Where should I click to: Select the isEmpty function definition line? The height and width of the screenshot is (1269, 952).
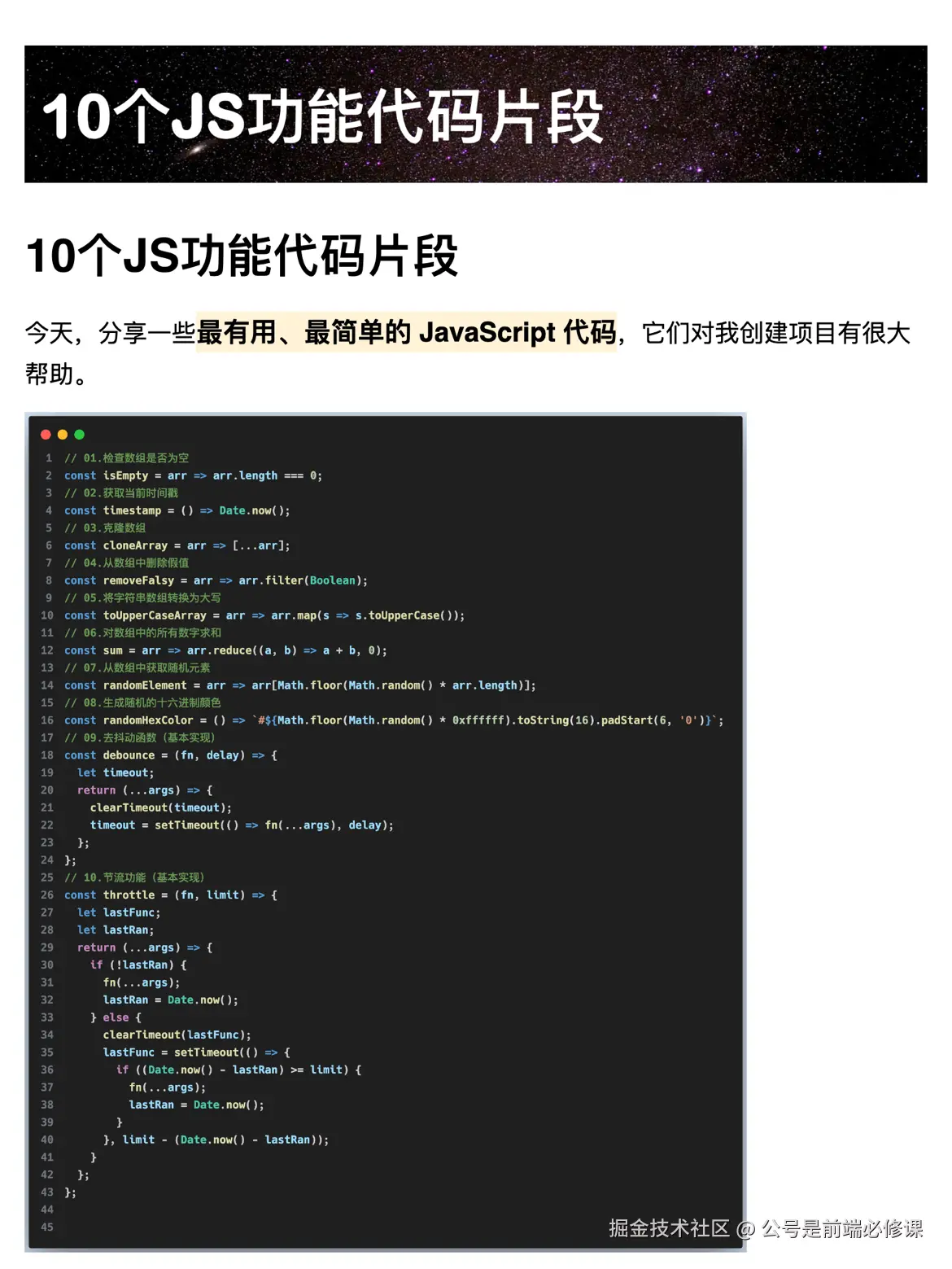(x=192, y=475)
